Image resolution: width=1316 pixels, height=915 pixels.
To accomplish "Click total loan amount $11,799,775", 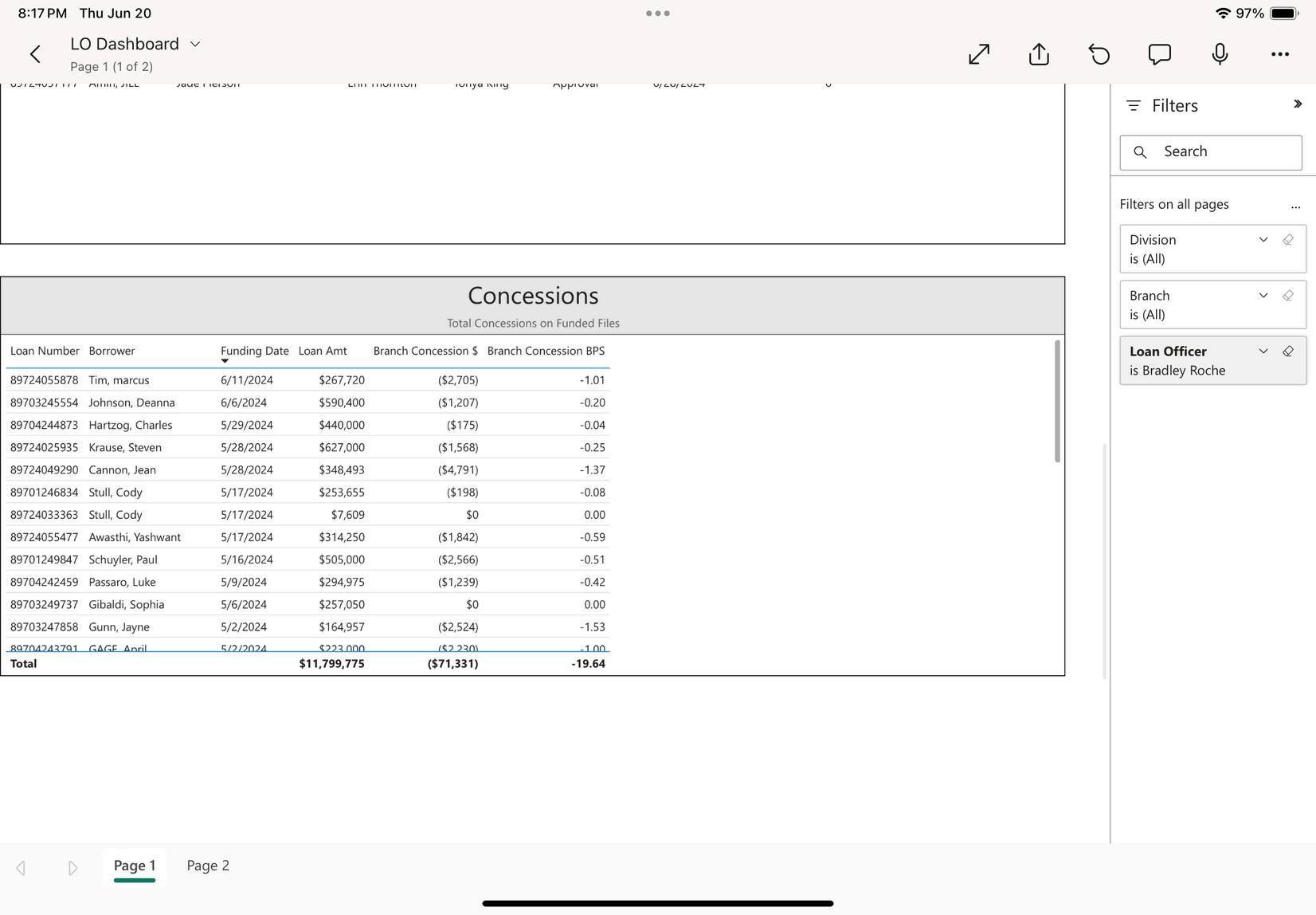I will (x=331, y=663).
